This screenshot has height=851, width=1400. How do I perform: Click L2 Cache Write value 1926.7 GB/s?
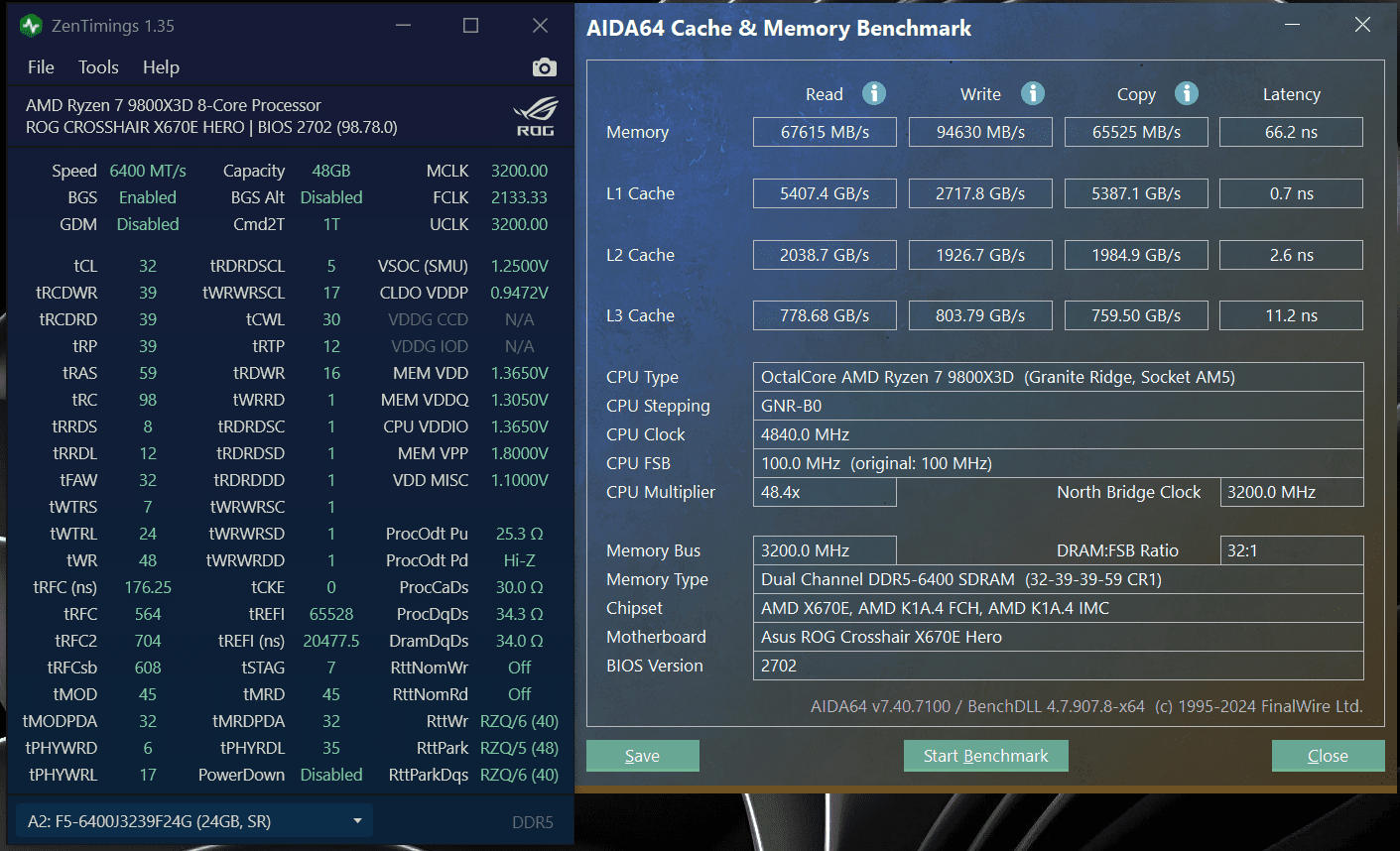(x=980, y=255)
